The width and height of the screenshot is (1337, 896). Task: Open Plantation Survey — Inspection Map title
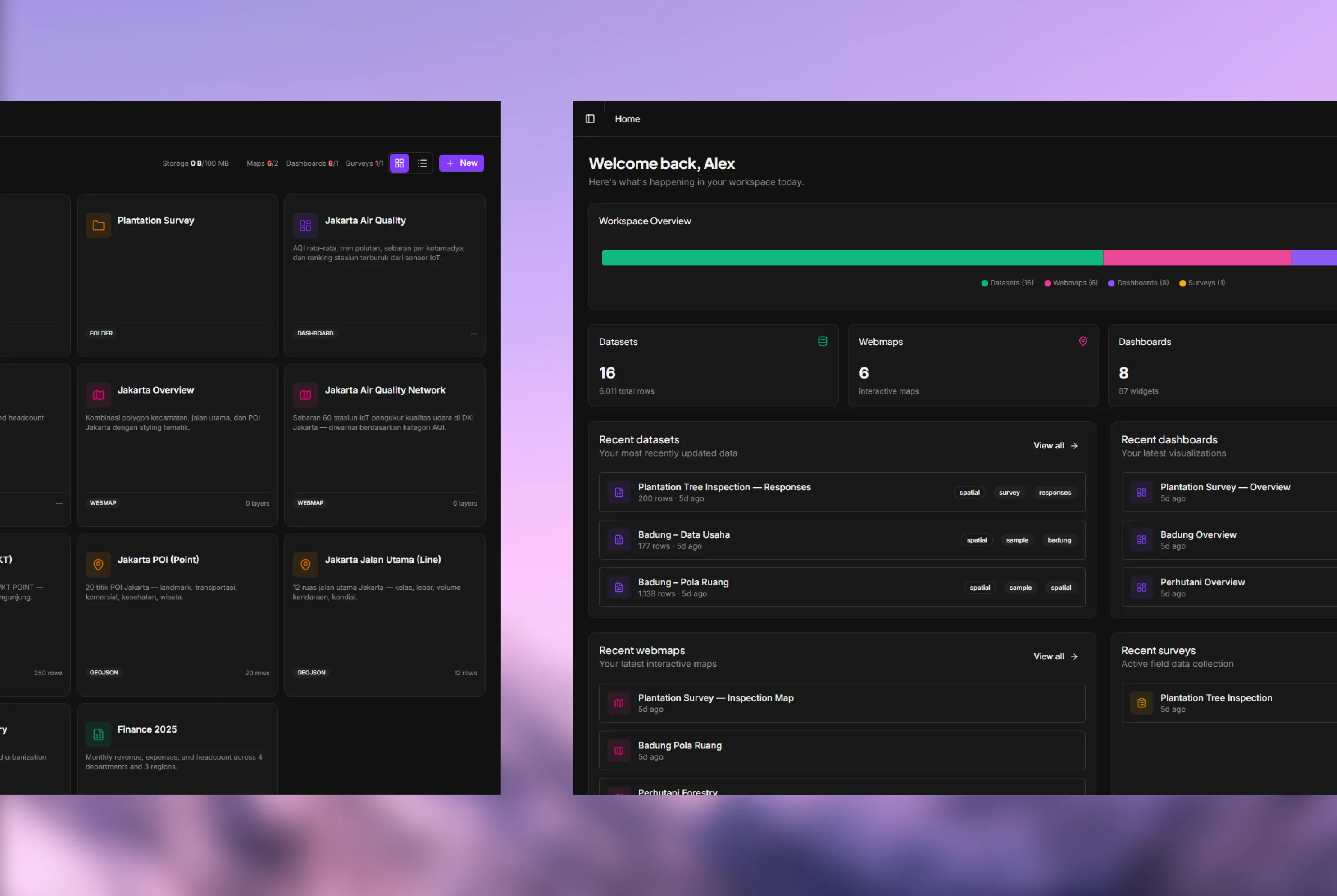coord(716,698)
